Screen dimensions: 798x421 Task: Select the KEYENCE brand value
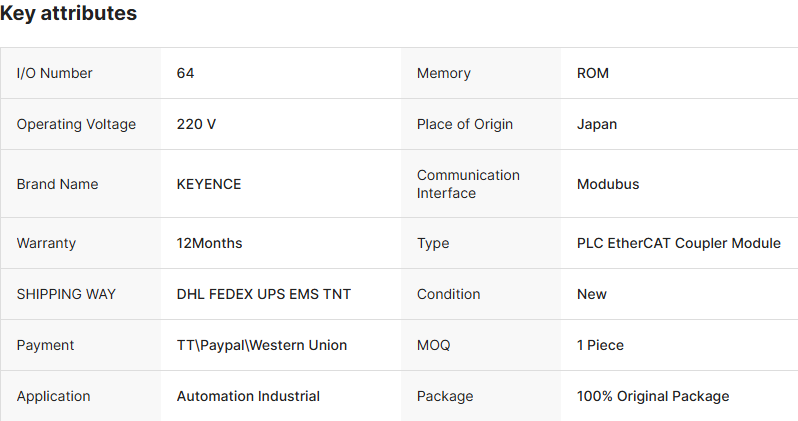click(209, 184)
